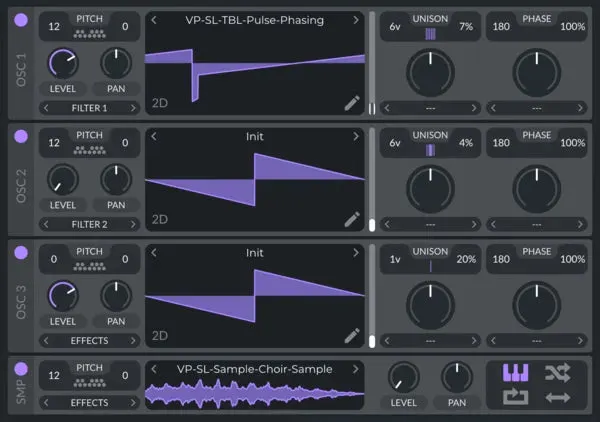Enable sampler bounce double-arrow icon
This screenshot has height=422, width=600.
pos(558,398)
